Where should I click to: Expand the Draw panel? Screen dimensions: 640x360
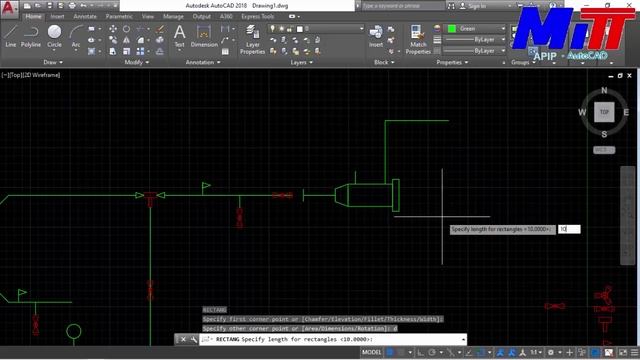[x=53, y=62]
